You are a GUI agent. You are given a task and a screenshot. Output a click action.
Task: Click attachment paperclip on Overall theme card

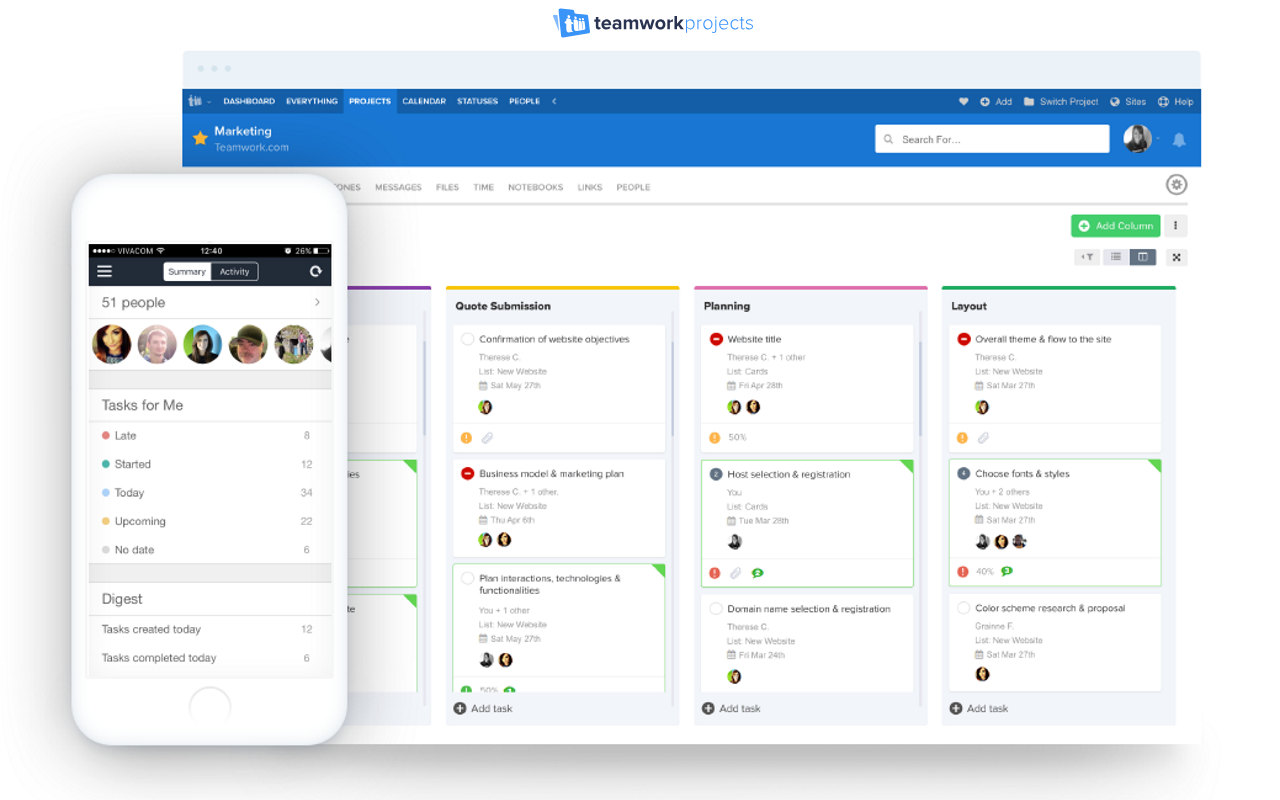click(x=983, y=438)
